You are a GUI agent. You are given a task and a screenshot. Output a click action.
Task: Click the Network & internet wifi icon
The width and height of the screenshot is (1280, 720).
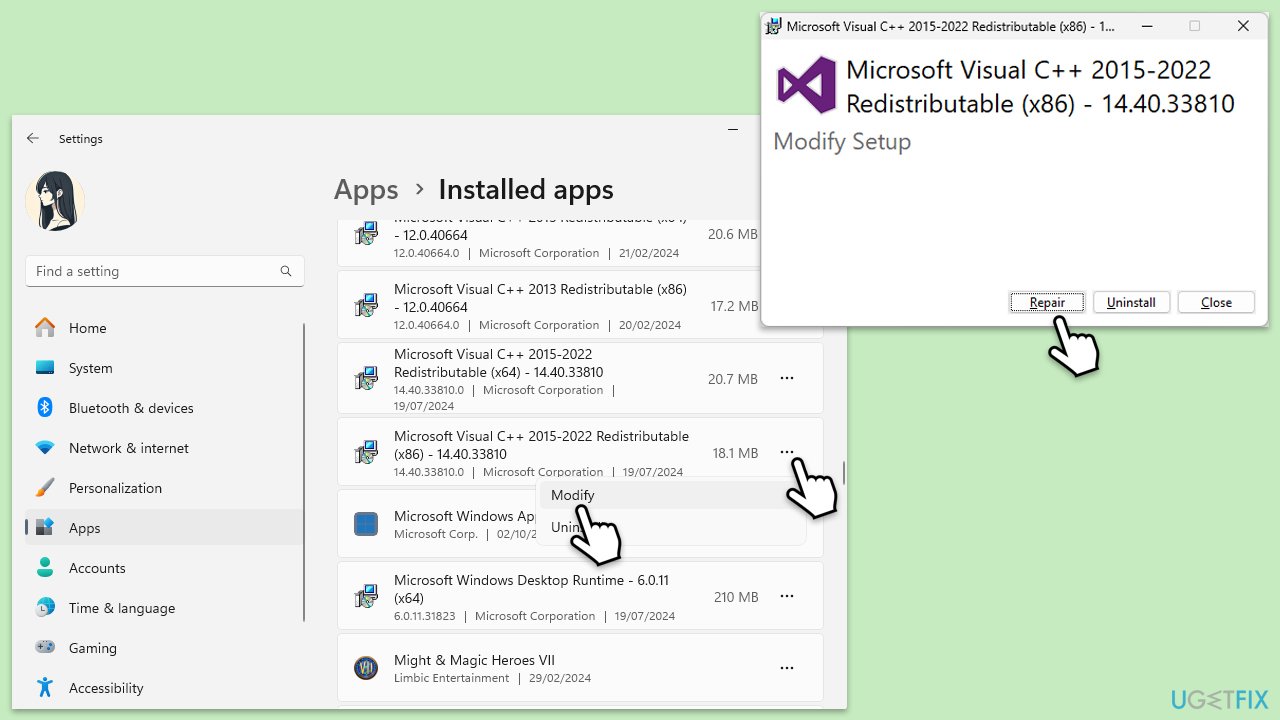[x=45, y=448]
